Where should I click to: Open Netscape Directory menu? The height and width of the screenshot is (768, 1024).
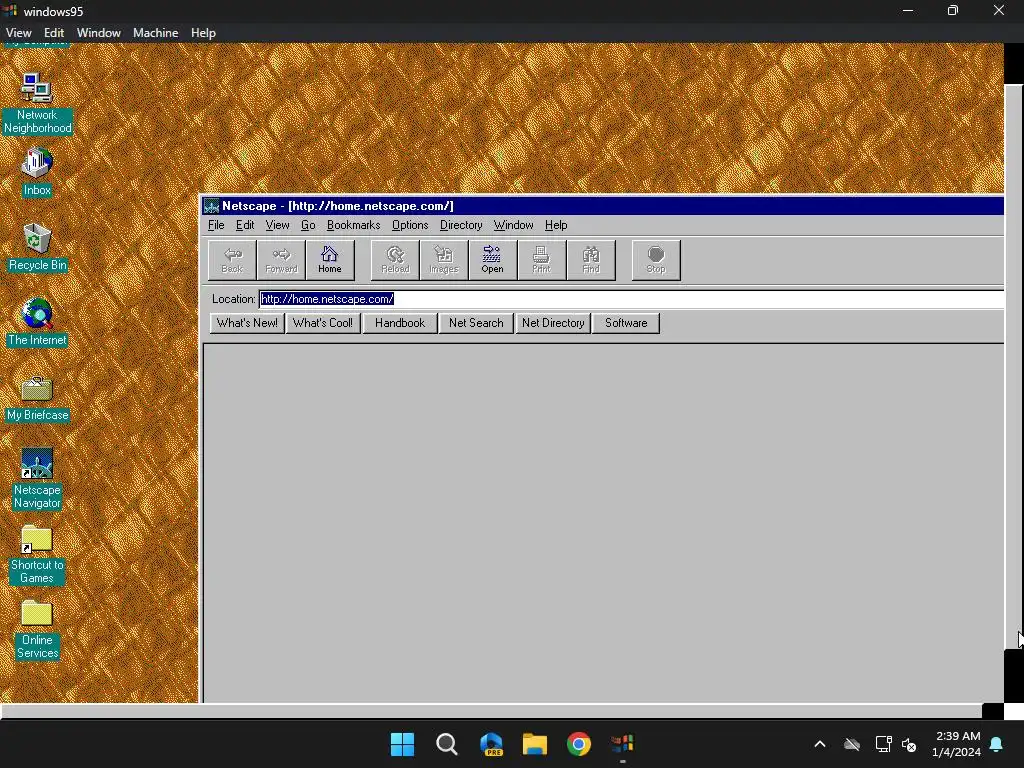point(461,225)
